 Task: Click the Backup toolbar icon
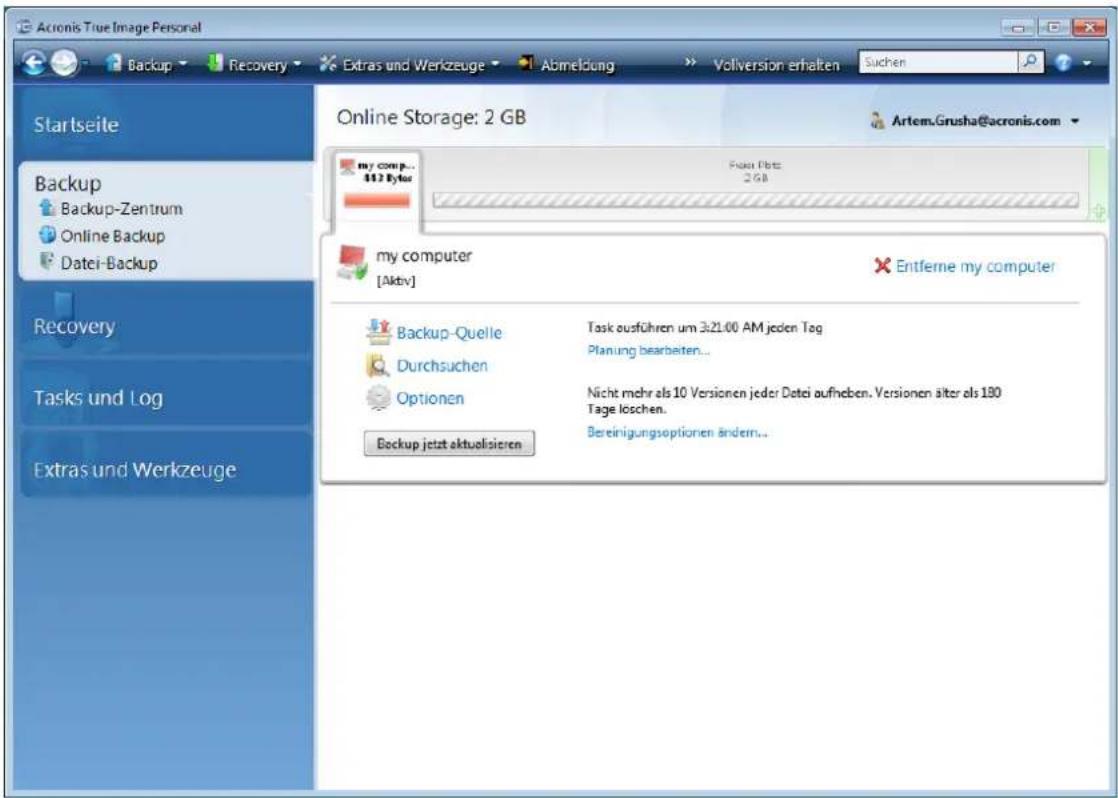[x=114, y=63]
